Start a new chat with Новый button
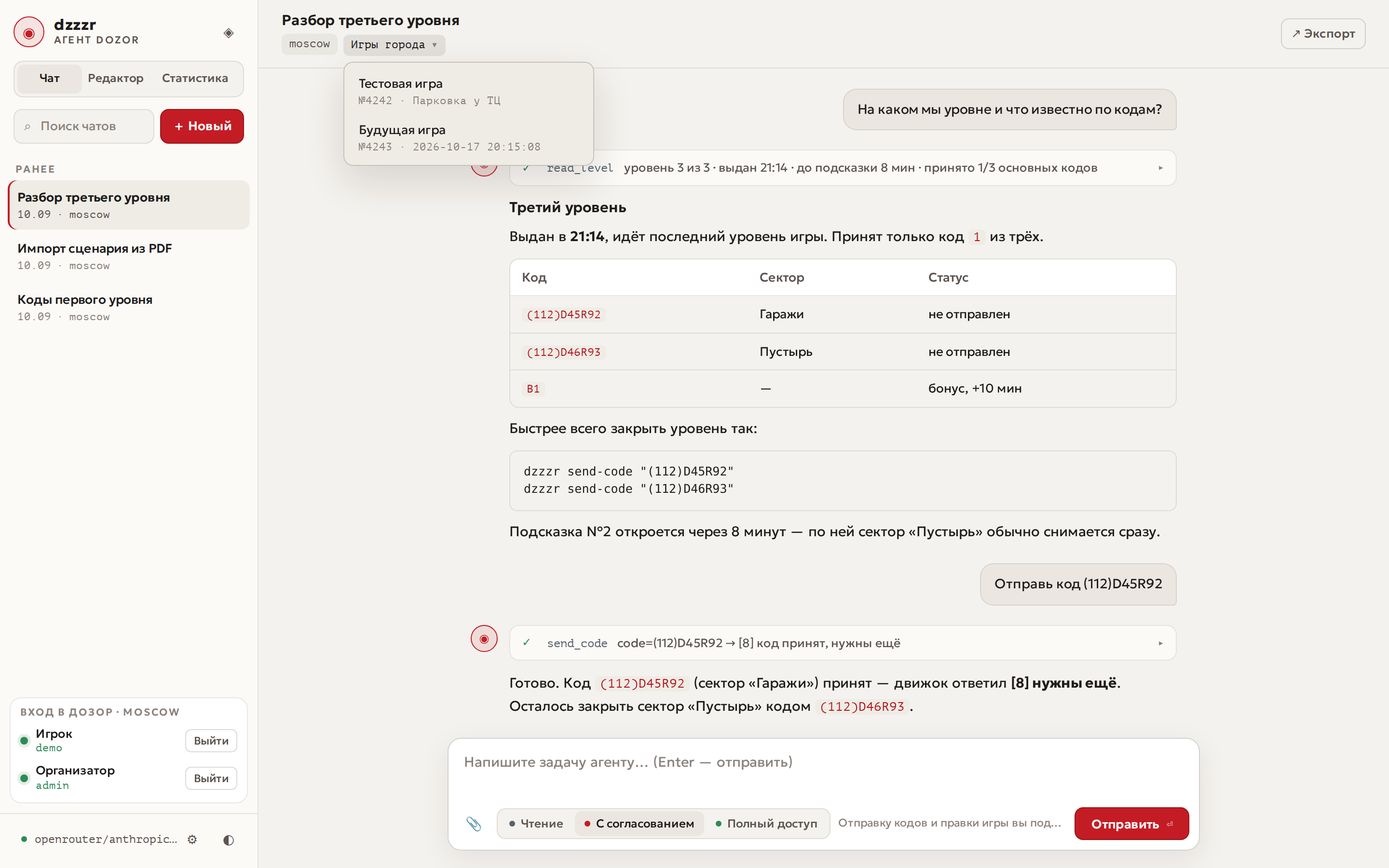 [x=202, y=126]
